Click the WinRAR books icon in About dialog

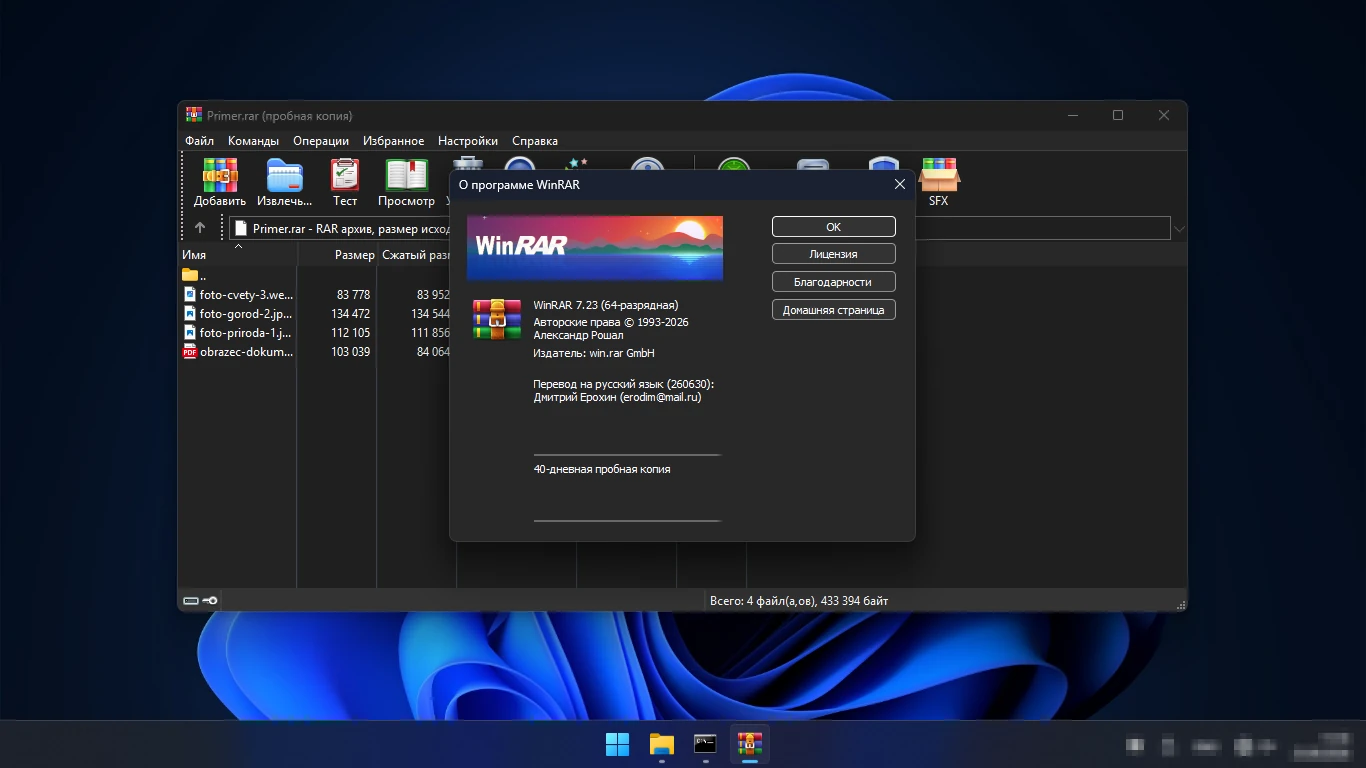pyautogui.click(x=497, y=319)
